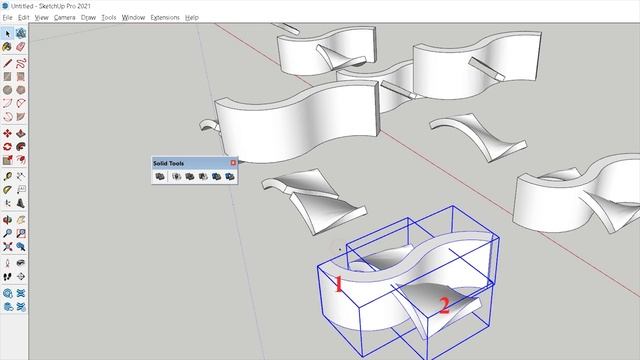The image size is (640, 360).
Task: Select the Push/Pull tool
Action: coord(21,133)
